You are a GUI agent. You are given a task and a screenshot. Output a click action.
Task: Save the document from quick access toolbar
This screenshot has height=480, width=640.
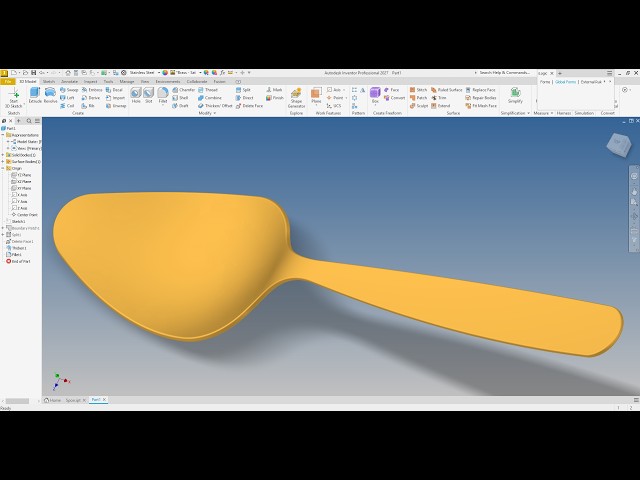(33, 73)
